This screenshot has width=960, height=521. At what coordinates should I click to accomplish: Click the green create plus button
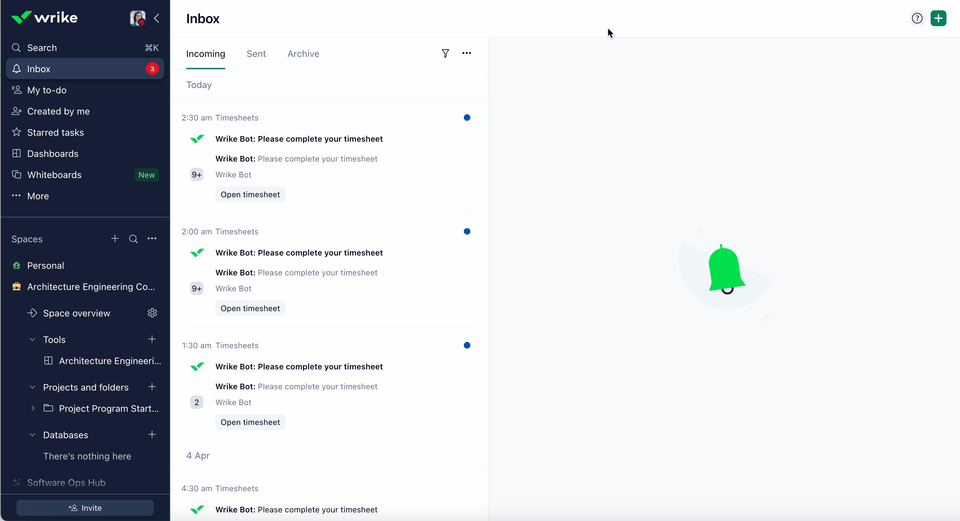[x=939, y=18]
